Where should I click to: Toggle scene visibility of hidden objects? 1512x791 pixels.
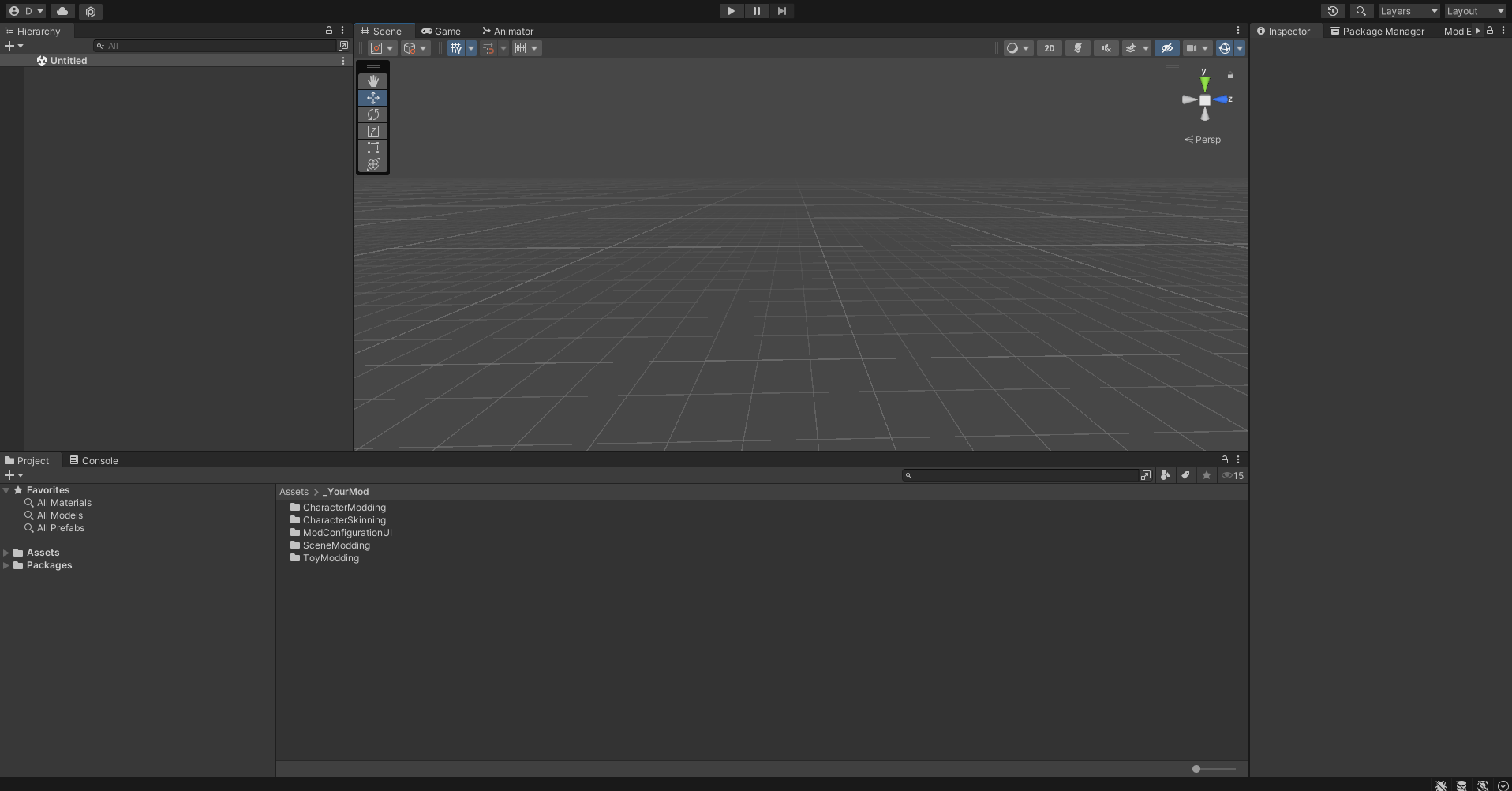(x=1166, y=48)
